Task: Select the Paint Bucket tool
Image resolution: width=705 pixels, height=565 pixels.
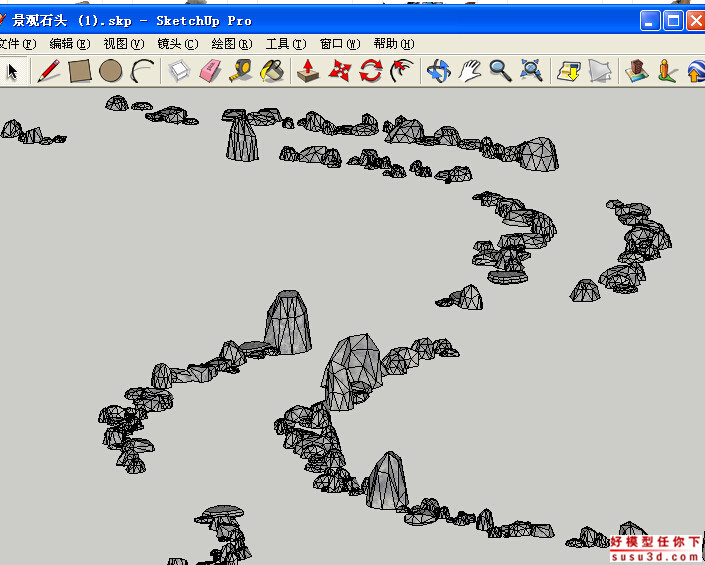Action: pyautogui.click(x=272, y=71)
